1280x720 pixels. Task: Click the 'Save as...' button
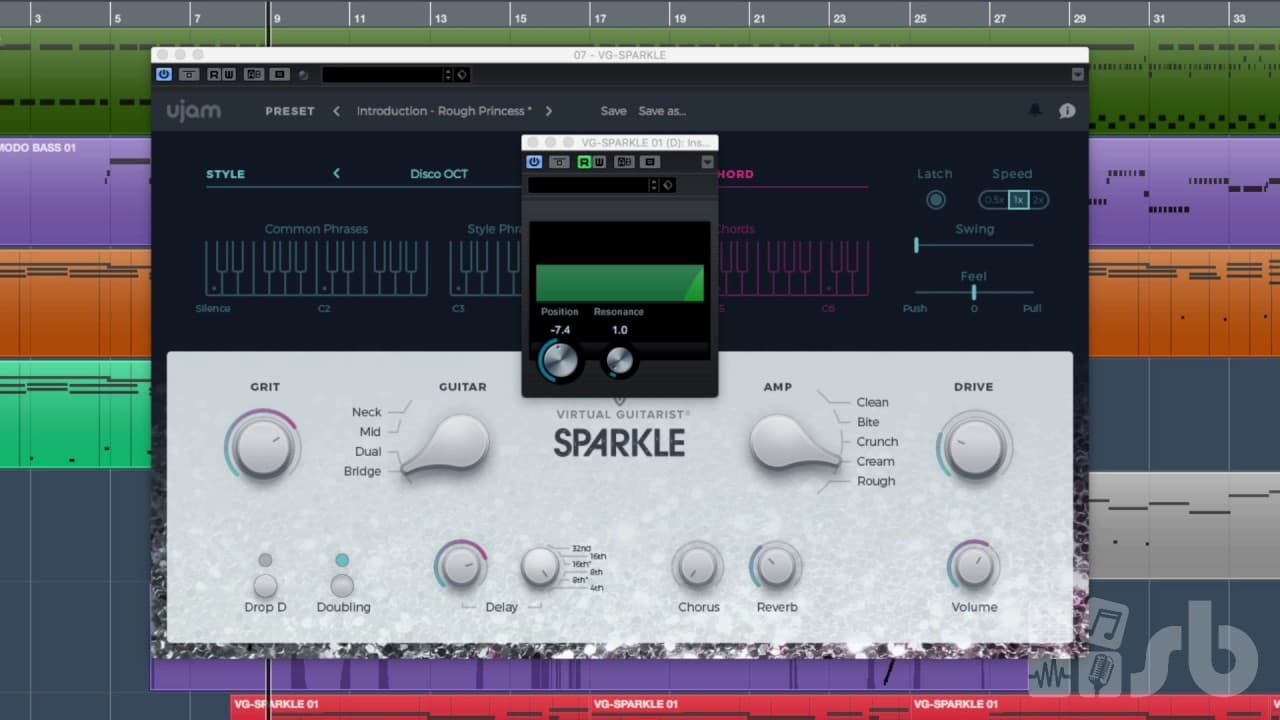point(662,111)
